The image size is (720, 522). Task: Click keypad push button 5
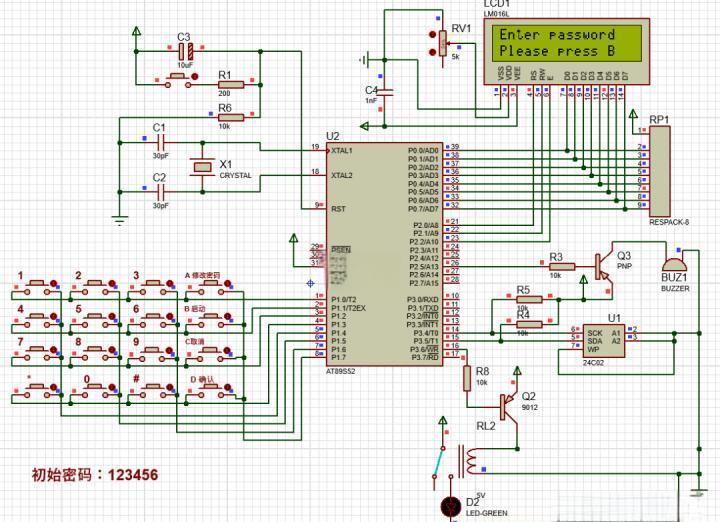point(96,320)
